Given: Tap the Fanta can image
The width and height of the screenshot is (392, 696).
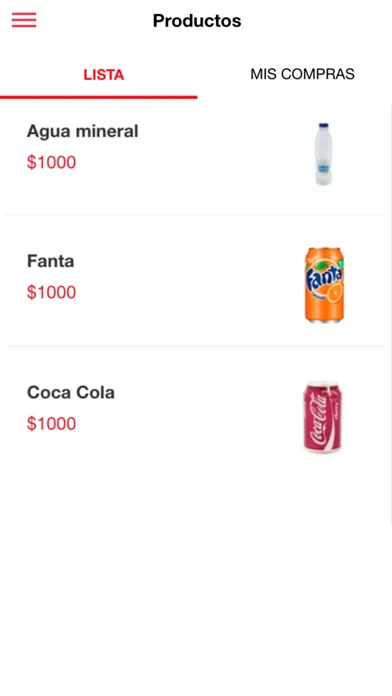Looking at the screenshot, I should 324,285.
